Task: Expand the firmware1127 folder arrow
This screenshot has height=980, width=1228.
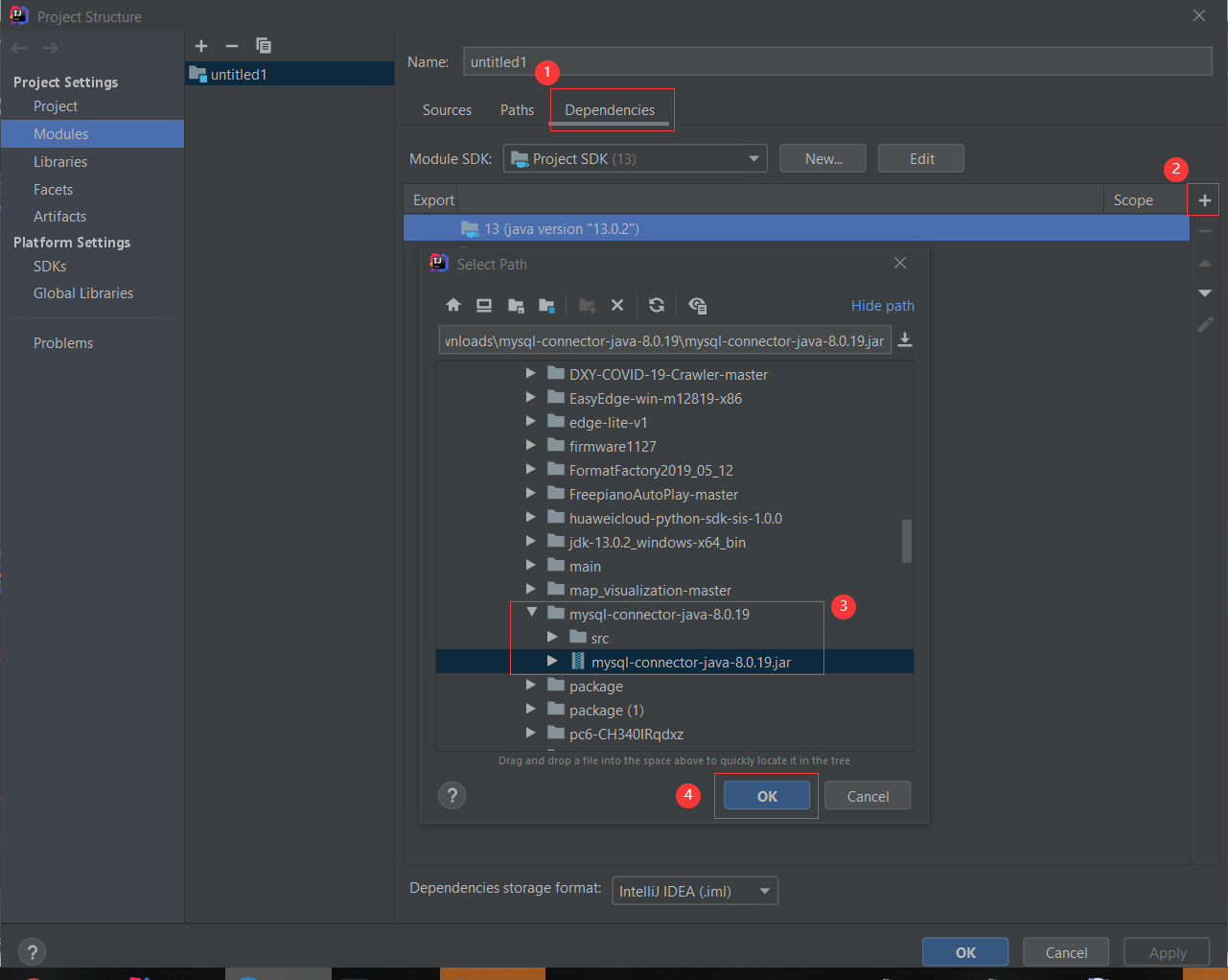Action: (x=530, y=445)
